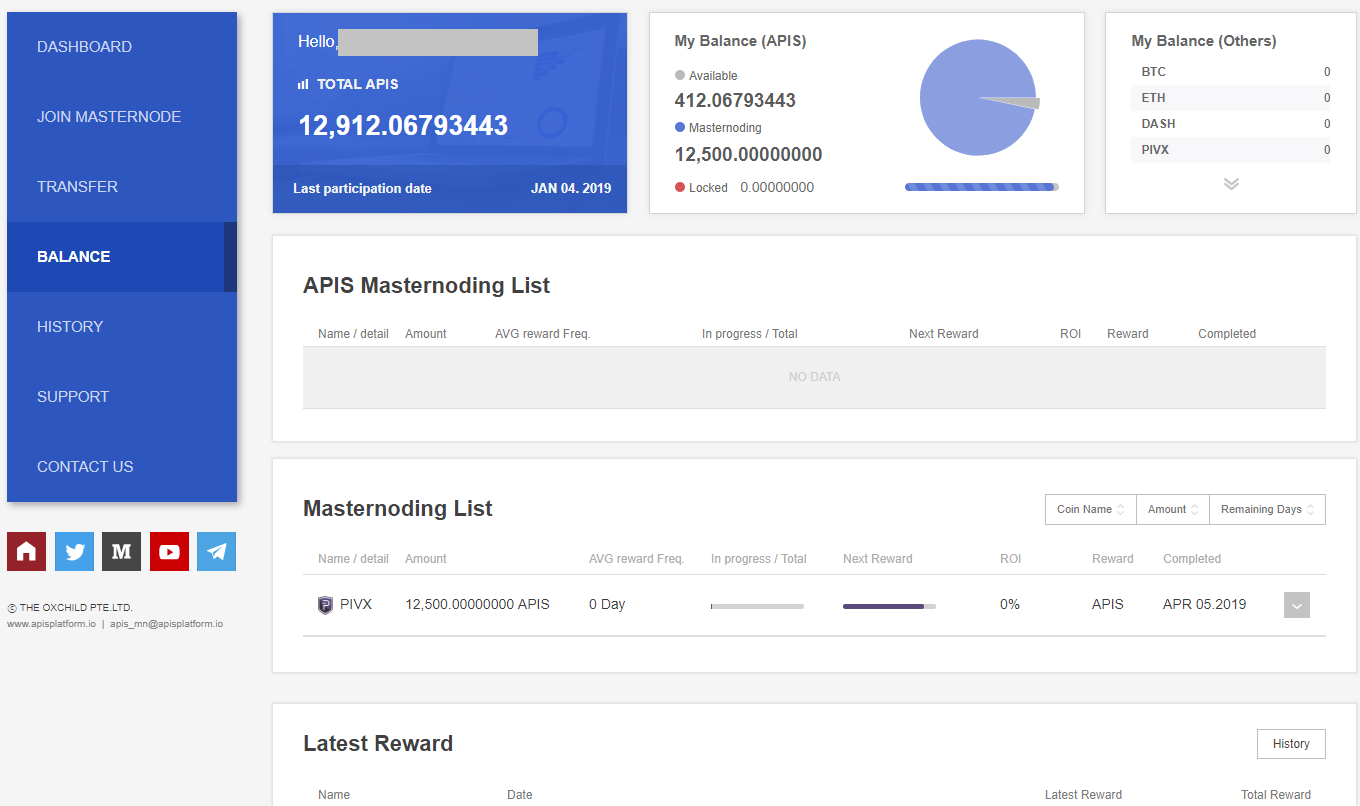Click the total APIS value 12,912.06793443
The width and height of the screenshot is (1360, 806).
pos(403,125)
